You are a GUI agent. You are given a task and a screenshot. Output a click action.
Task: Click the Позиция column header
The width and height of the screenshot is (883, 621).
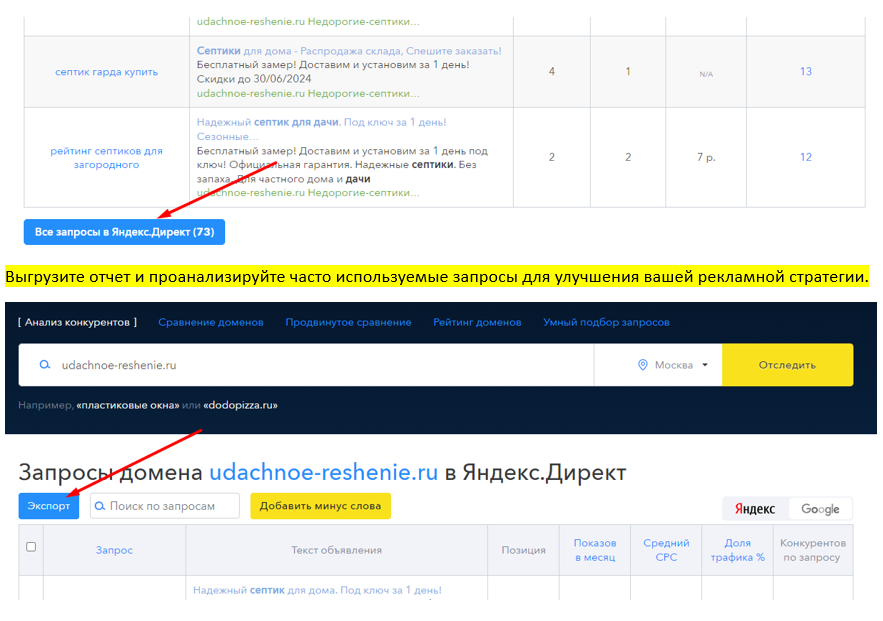524,550
